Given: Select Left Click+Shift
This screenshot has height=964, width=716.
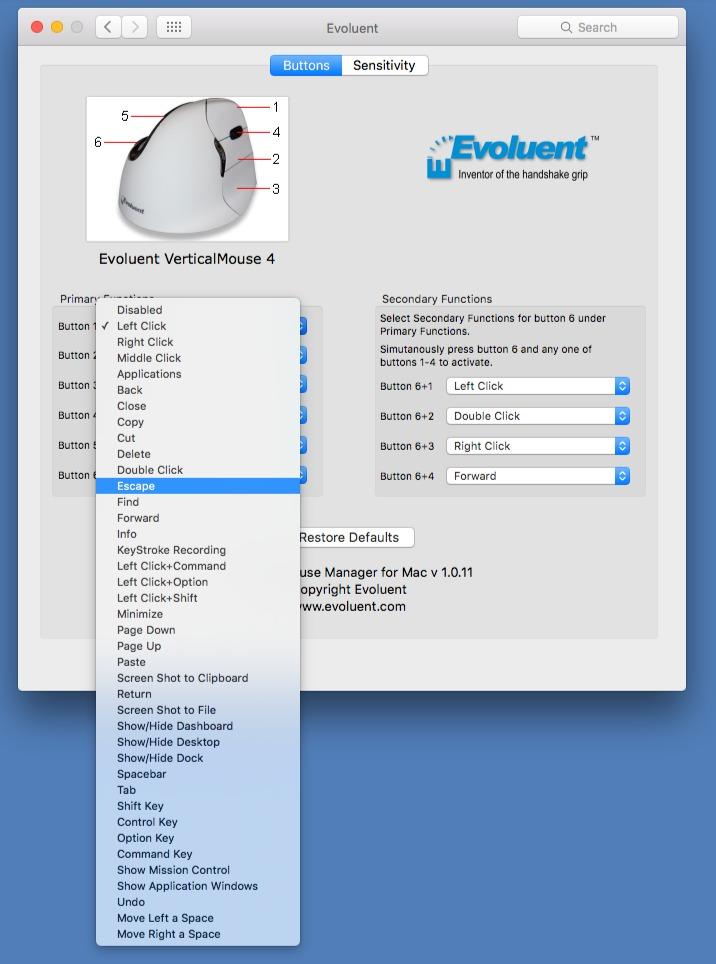Looking at the screenshot, I should tap(198, 598).
